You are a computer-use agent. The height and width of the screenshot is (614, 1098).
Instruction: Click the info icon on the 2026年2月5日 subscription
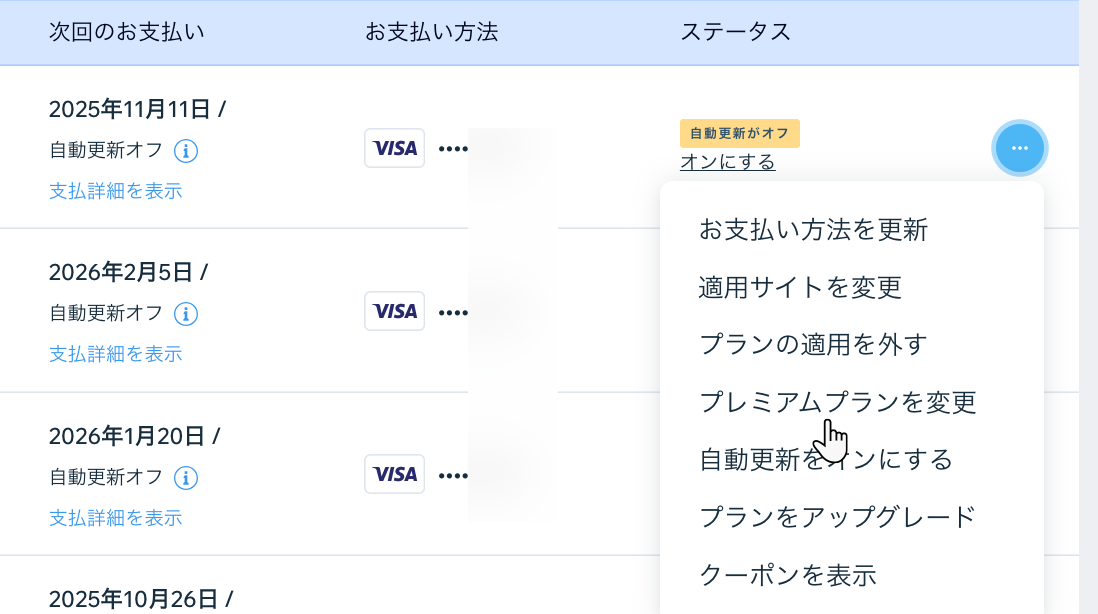(186, 314)
